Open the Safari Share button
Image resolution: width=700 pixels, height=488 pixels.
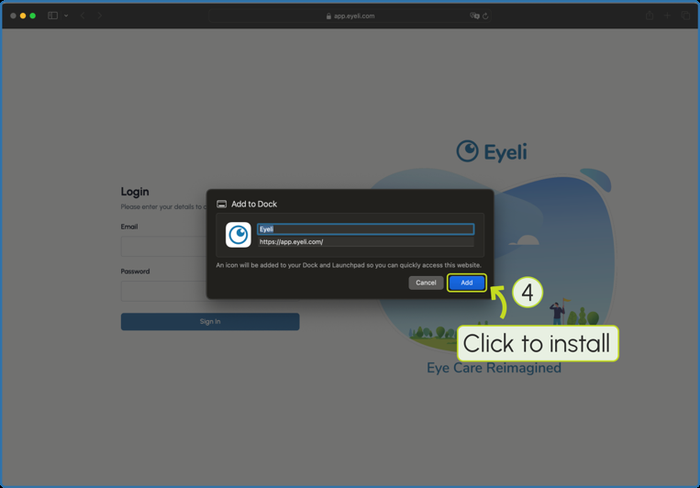pyautogui.click(x=650, y=16)
